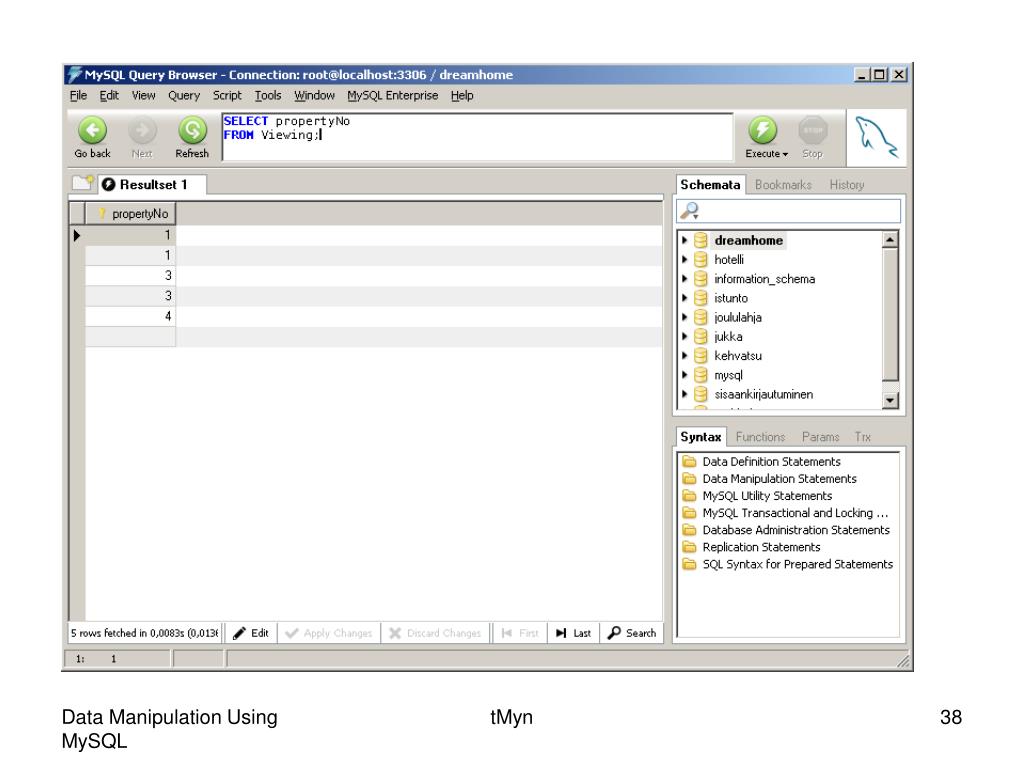
Task: Expand the sisaankirjautuminen schema tree node
Action: pos(684,394)
